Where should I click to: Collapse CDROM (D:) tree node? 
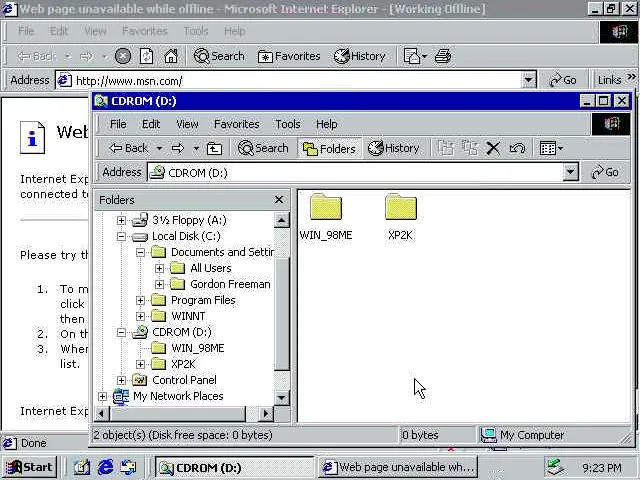click(x=121, y=332)
